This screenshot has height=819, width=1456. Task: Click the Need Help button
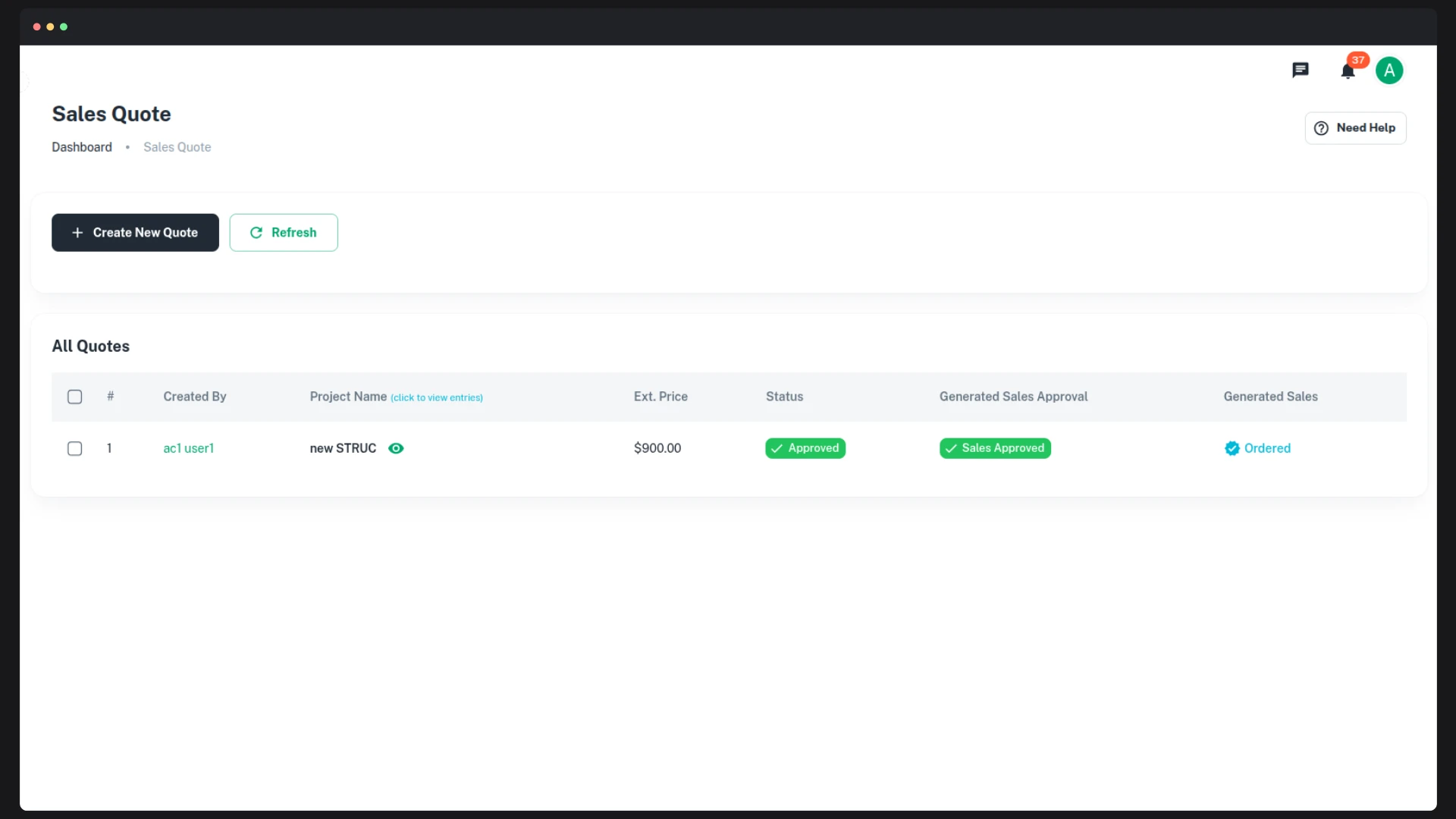point(1355,128)
